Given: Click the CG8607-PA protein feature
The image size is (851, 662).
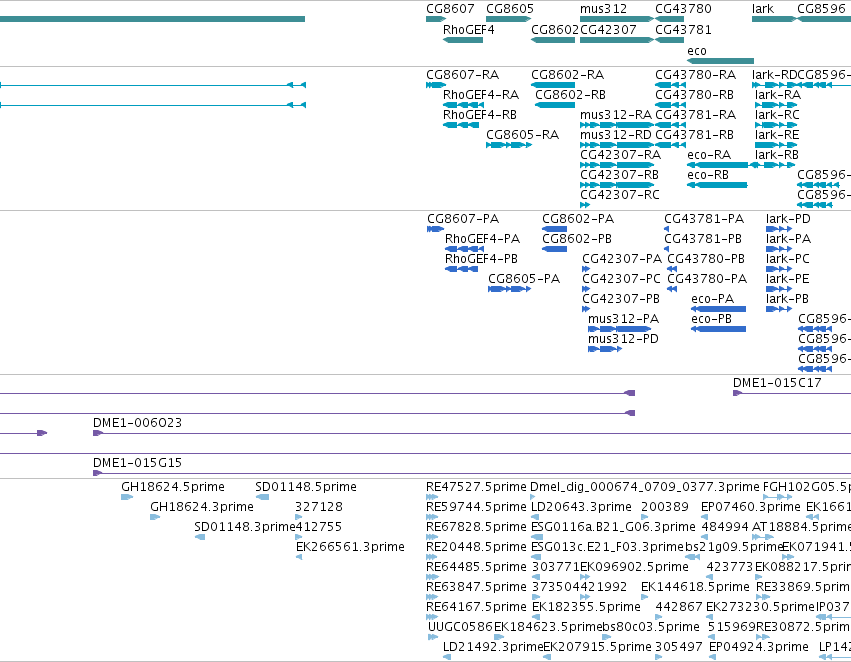Looking at the screenshot, I should click(435, 229).
